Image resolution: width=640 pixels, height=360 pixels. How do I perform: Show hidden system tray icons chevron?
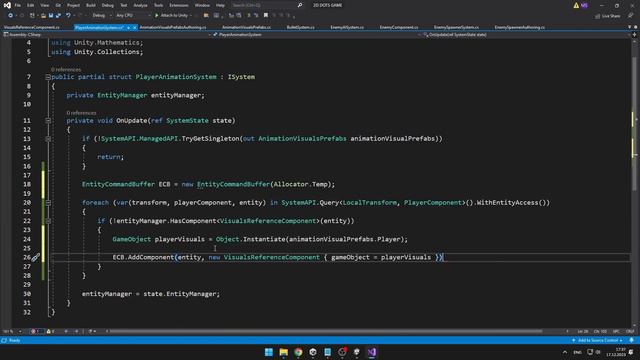coord(565,352)
